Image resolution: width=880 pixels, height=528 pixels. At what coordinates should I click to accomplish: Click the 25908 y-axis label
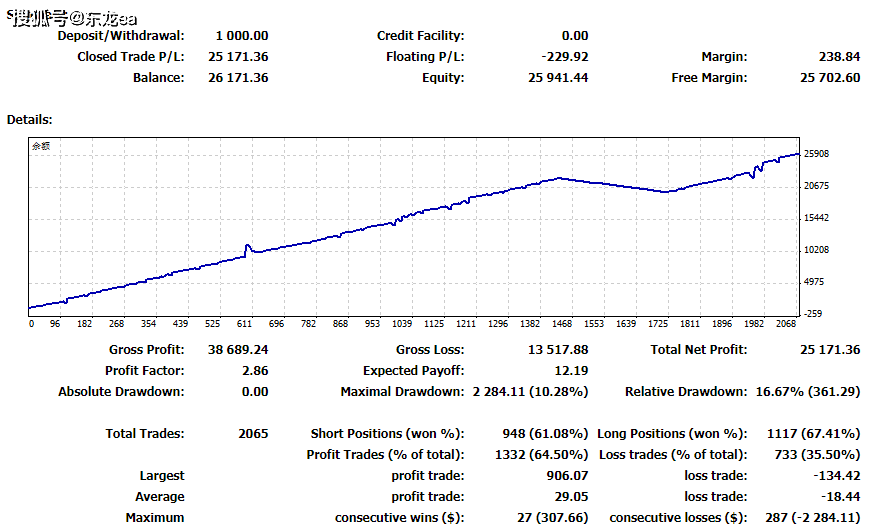pyautogui.click(x=817, y=154)
